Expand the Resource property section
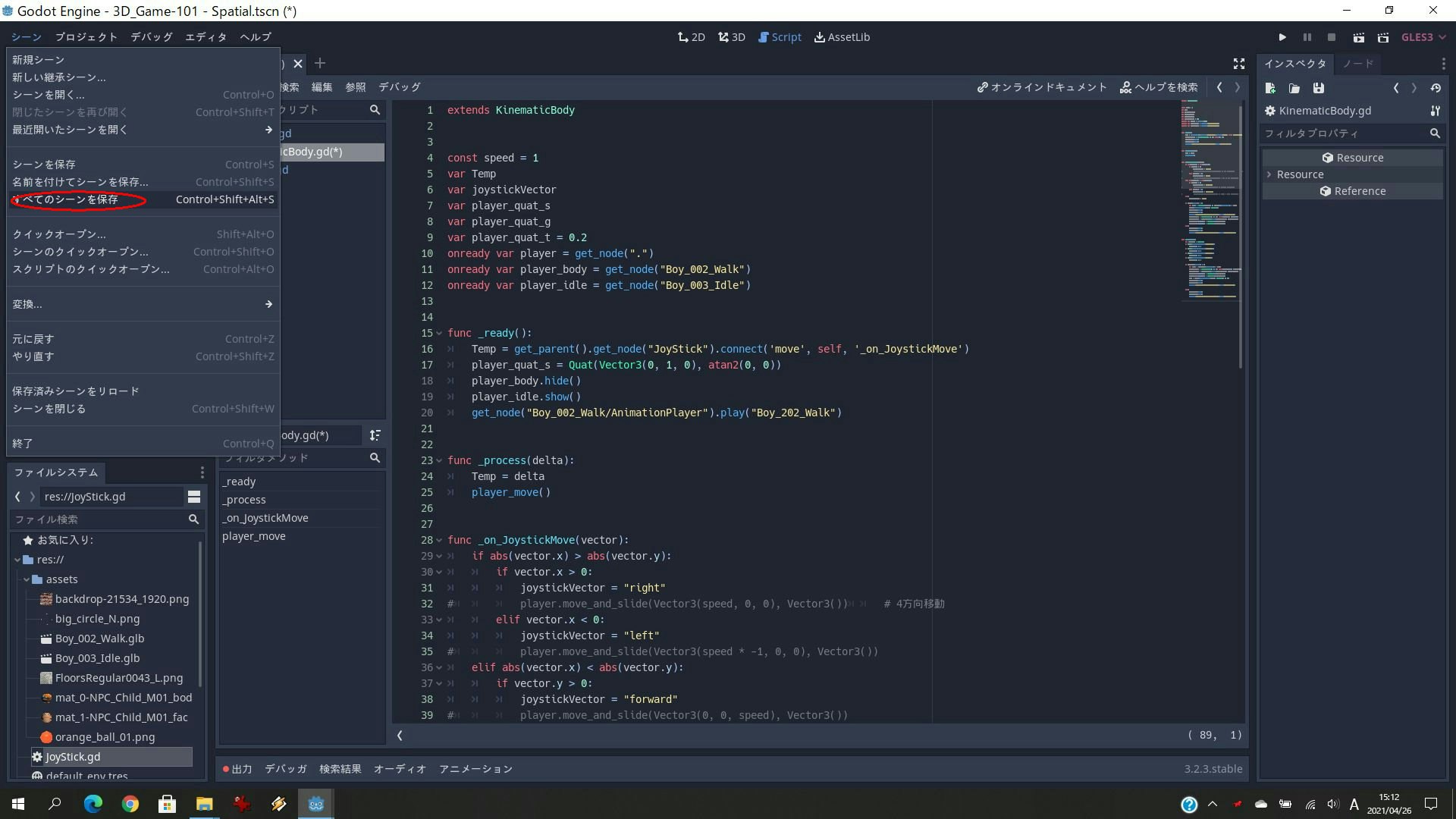 click(x=1269, y=174)
